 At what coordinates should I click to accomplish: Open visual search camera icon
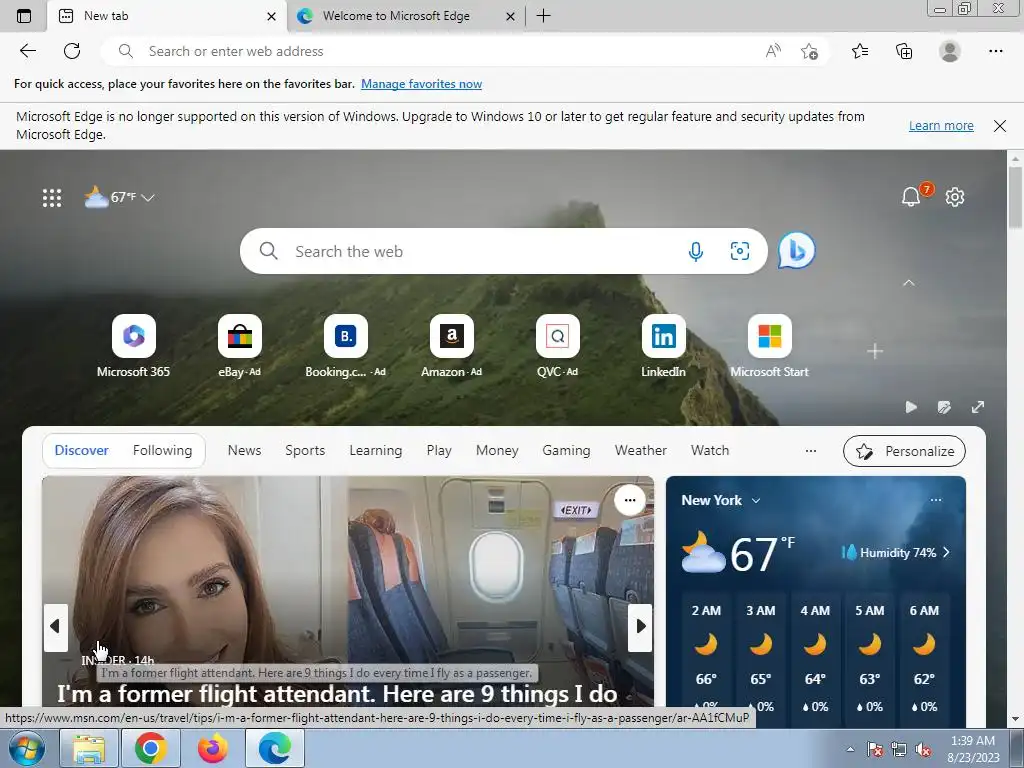point(740,251)
